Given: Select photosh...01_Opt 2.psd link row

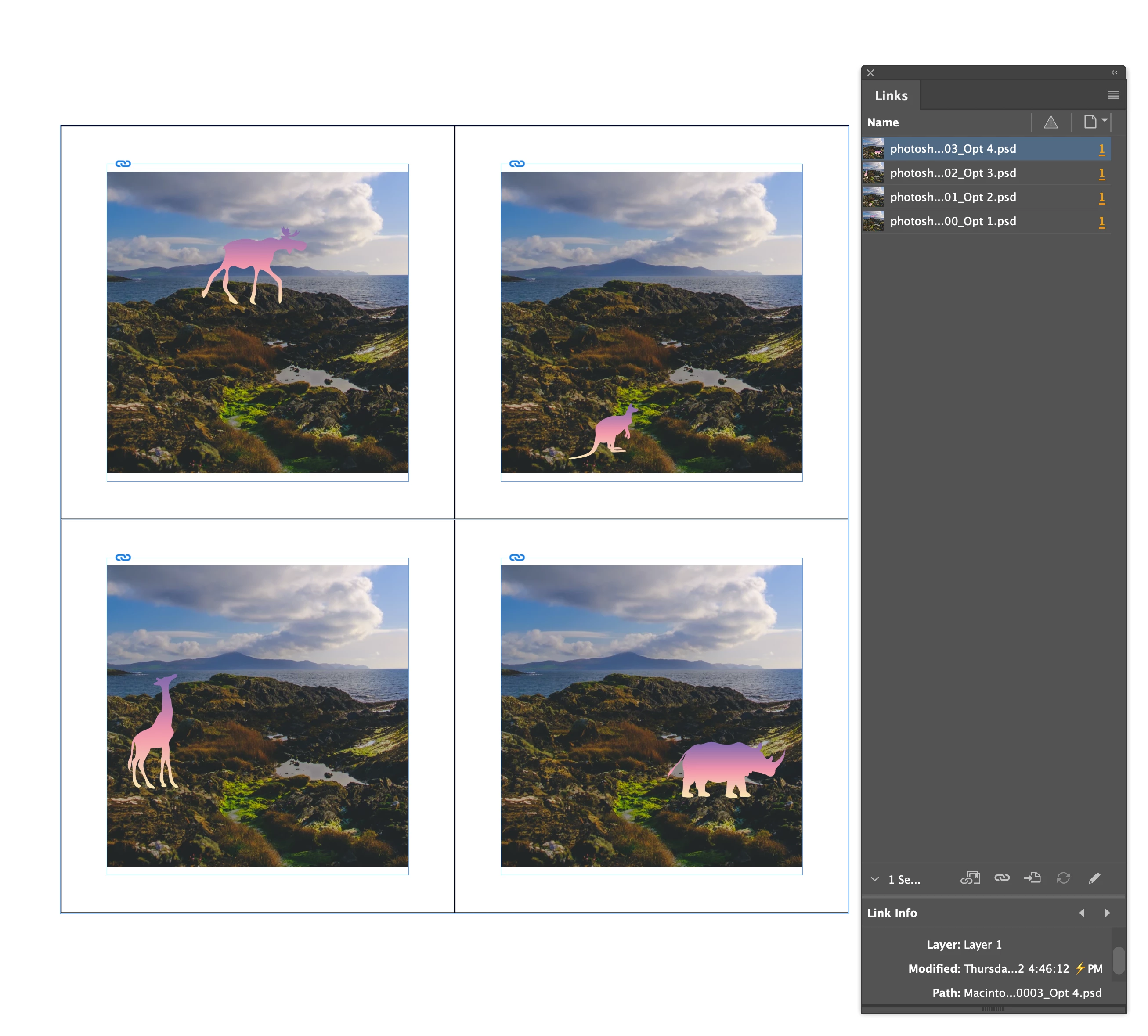Looking at the screenshot, I should pos(953,198).
